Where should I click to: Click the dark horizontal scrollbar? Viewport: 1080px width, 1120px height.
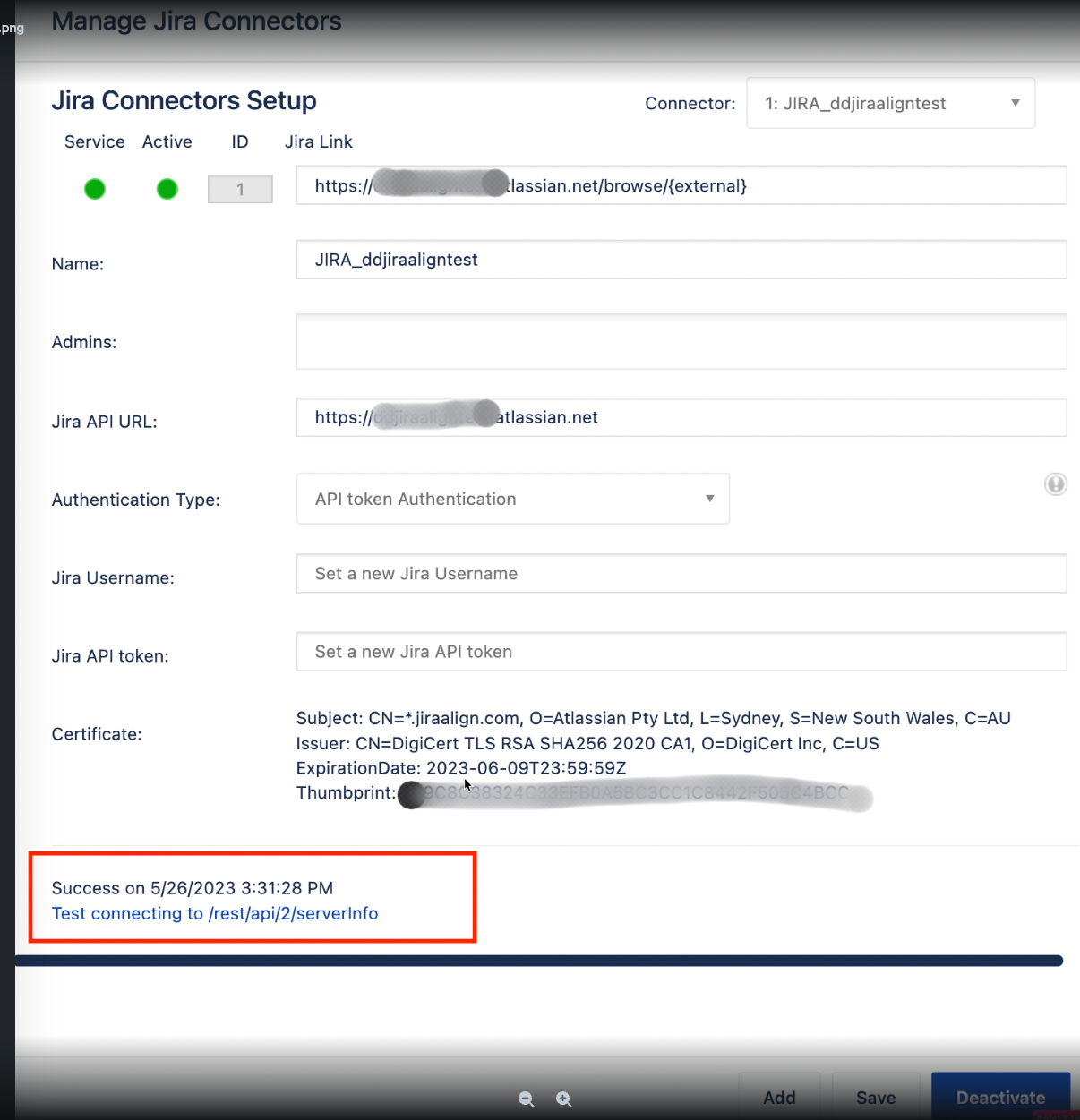tap(539, 961)
